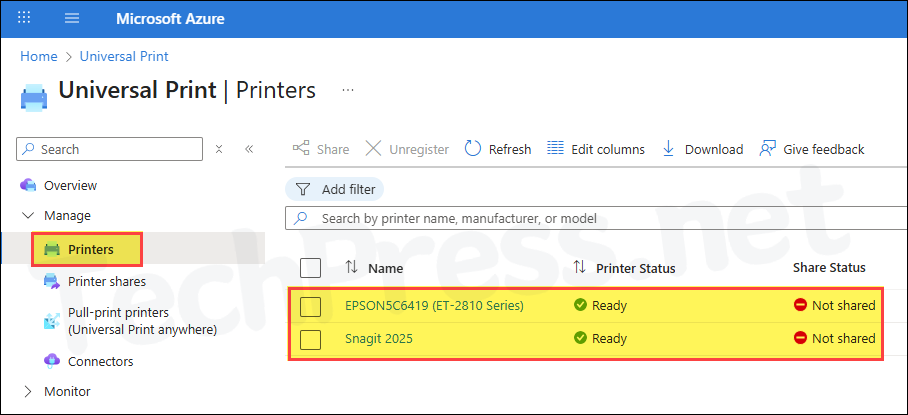Open the Universal Print breadcrumb link
This screenshot has height=415, width=908.
click(124, 56)
